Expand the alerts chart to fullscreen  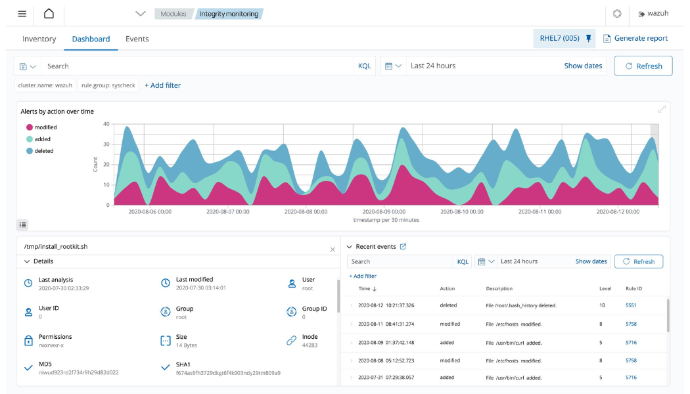pos(661,110)
